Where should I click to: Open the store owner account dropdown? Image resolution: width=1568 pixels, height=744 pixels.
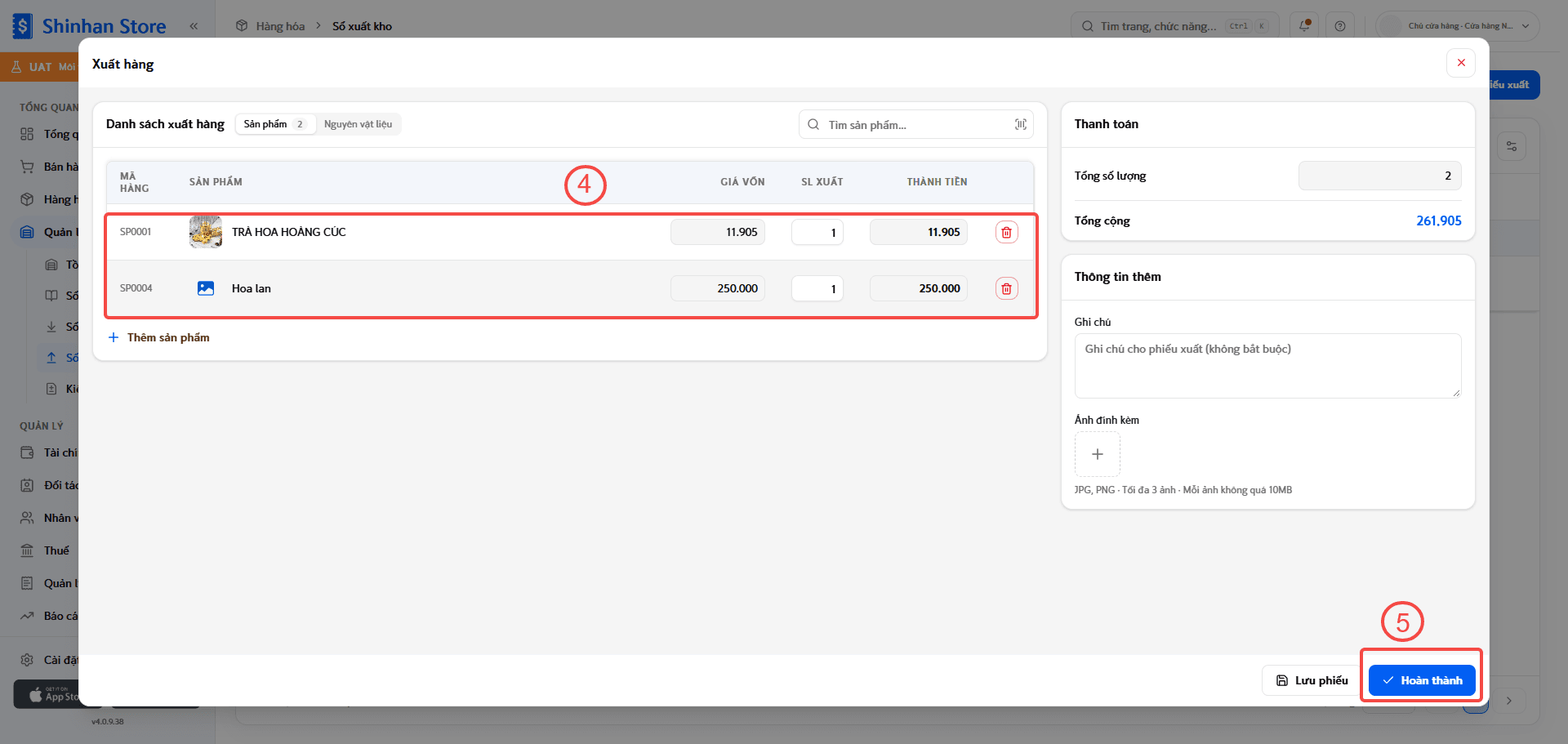(x=1458, y=26)
